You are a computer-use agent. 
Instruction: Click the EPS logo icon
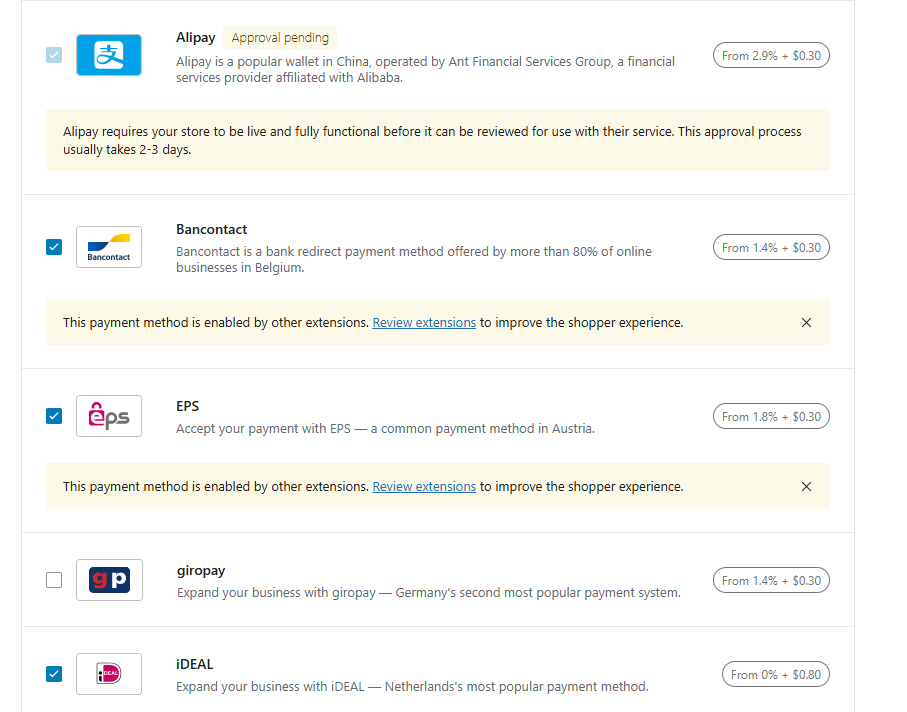[x=109, y=416]
